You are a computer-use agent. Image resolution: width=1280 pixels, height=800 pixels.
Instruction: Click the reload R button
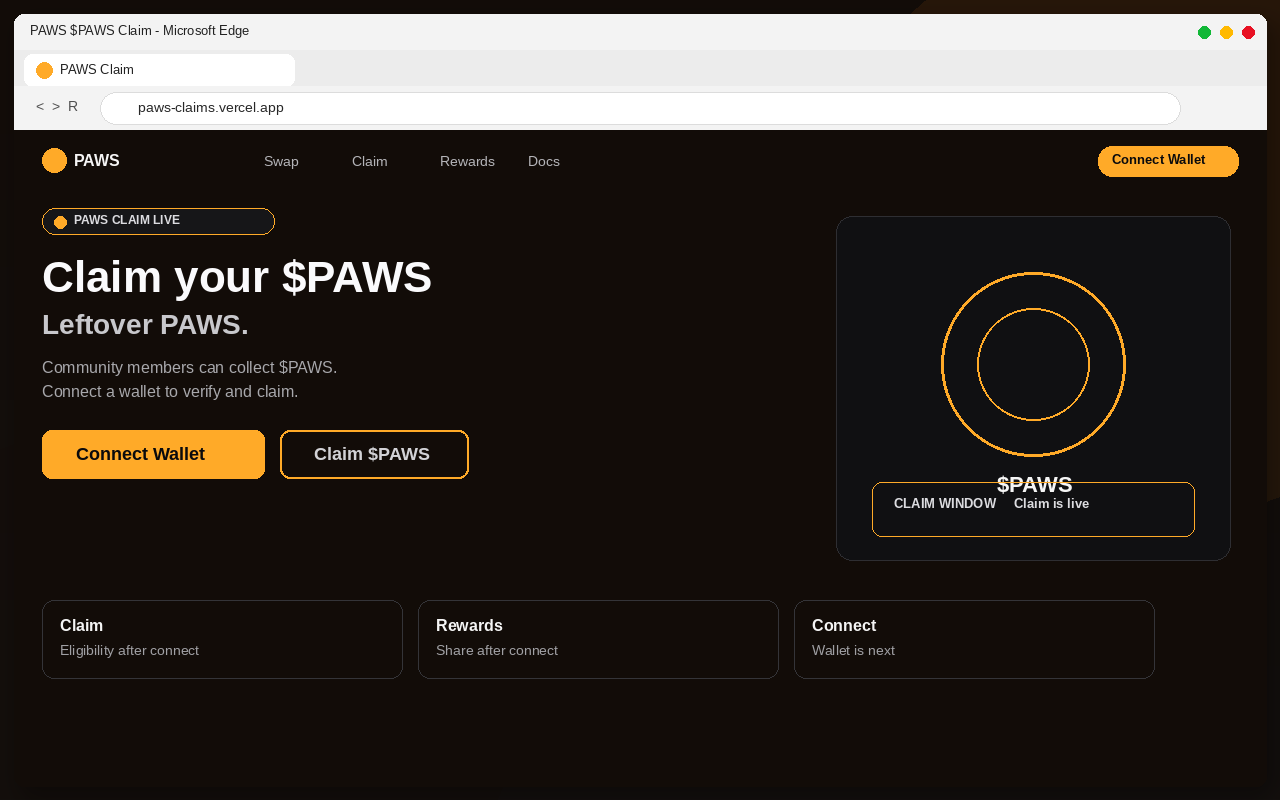tap(73, 106)
